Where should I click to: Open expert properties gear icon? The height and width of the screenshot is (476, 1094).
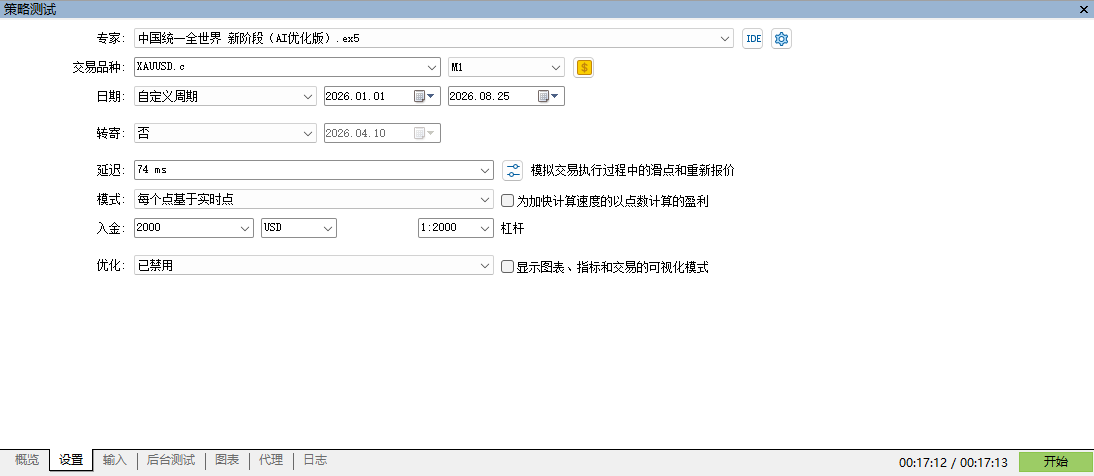781,38
